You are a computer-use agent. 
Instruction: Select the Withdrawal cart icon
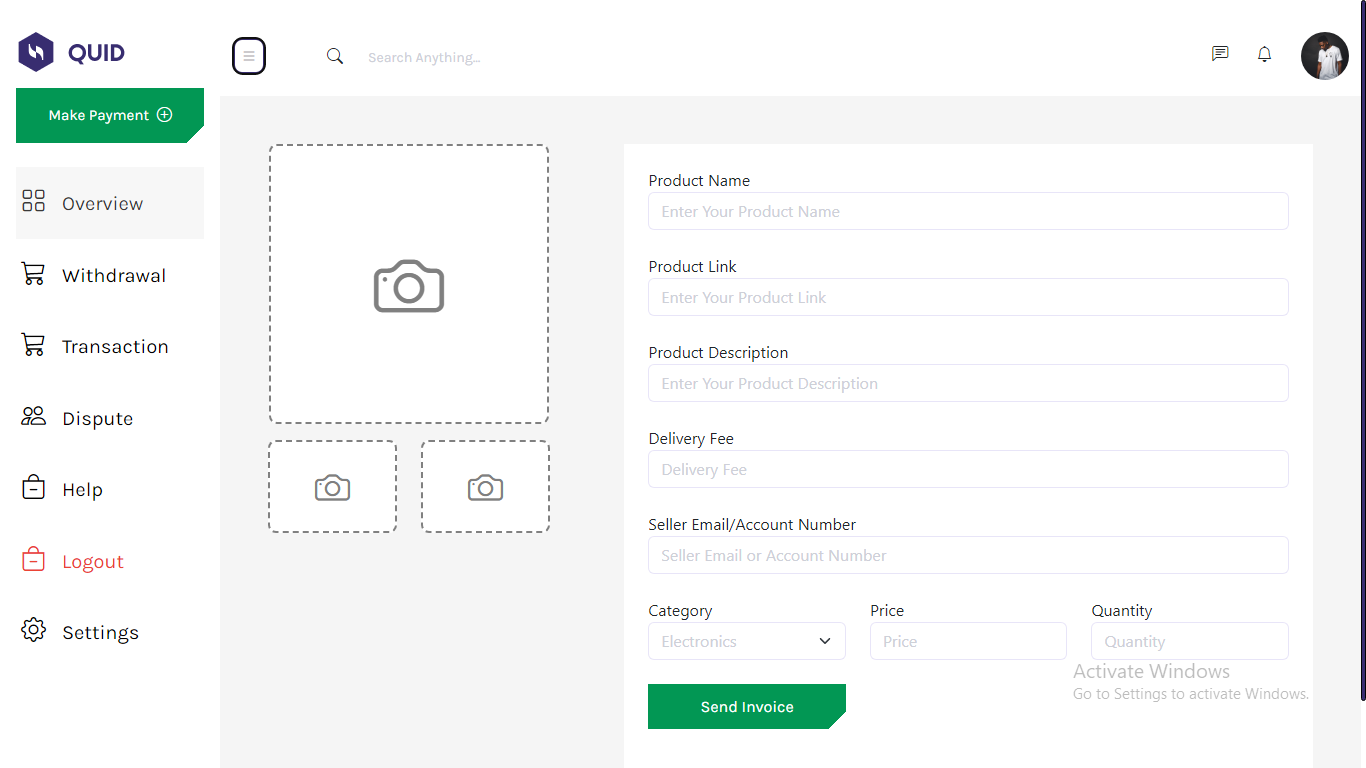click(x=33, y=274)
